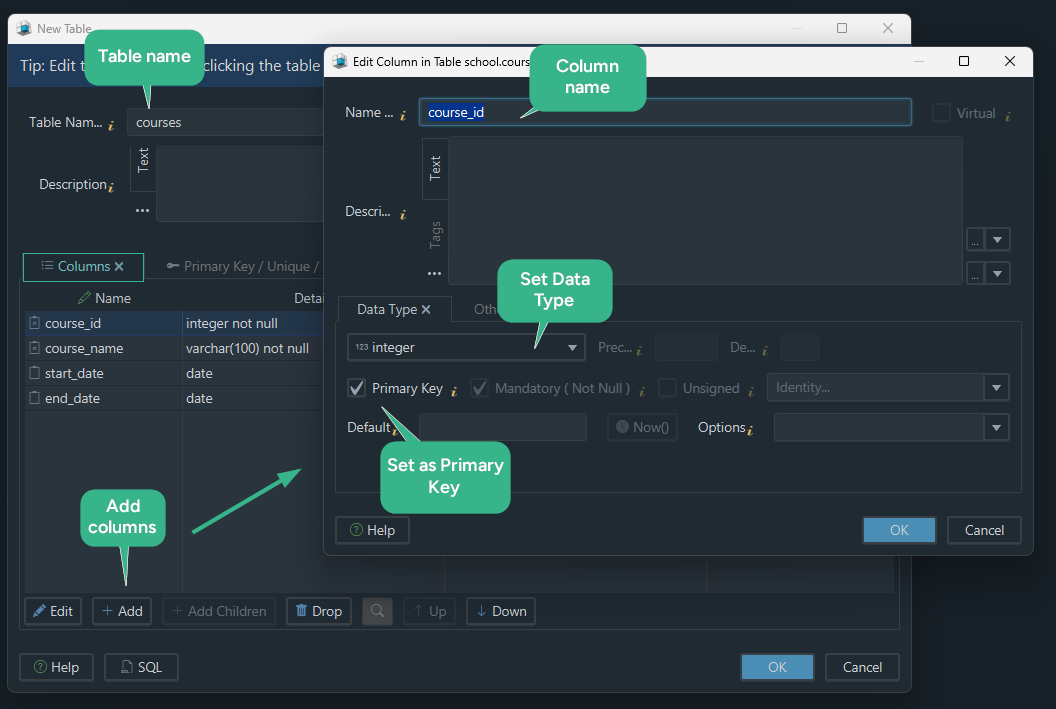
Task: Click the Table Name field containing courses
Action: [x=226, y=123]
